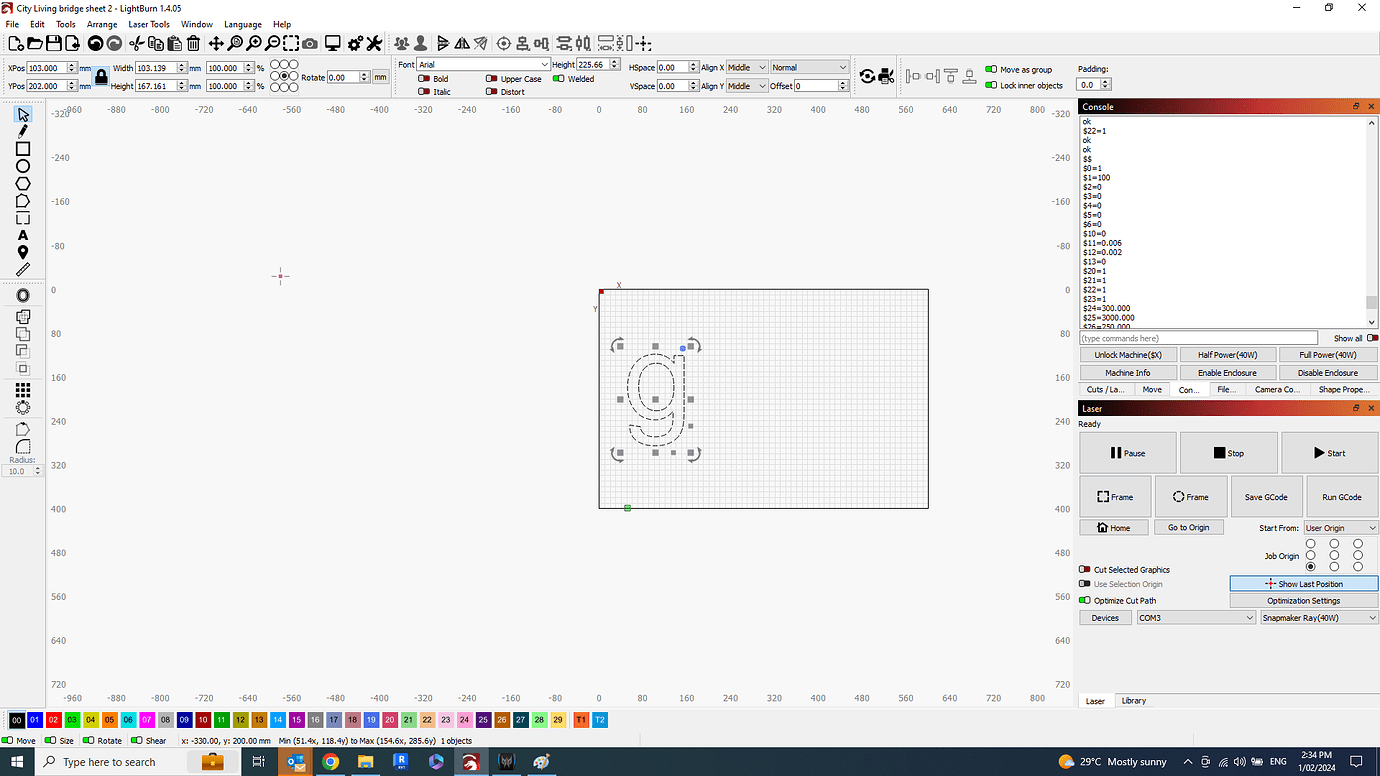Select the Offset Shapes tool
1380x776 pixels.
pyautogui.click(x=22, y=295)
